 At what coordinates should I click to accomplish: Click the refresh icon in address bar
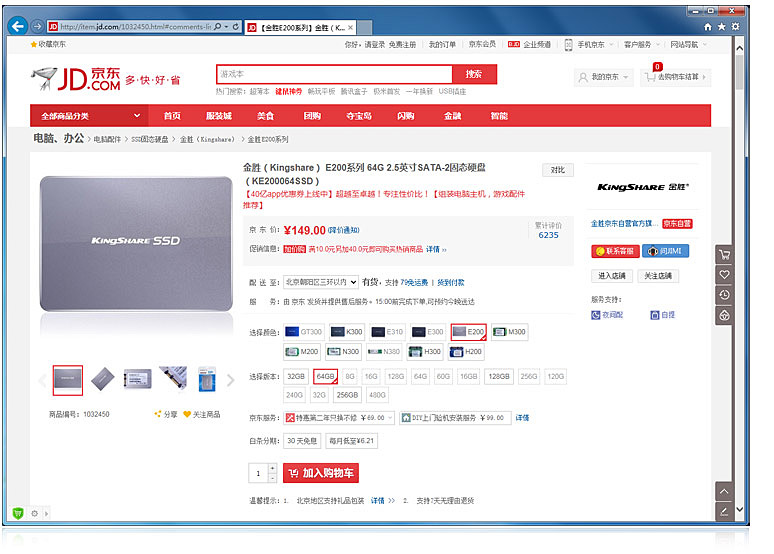235,27
